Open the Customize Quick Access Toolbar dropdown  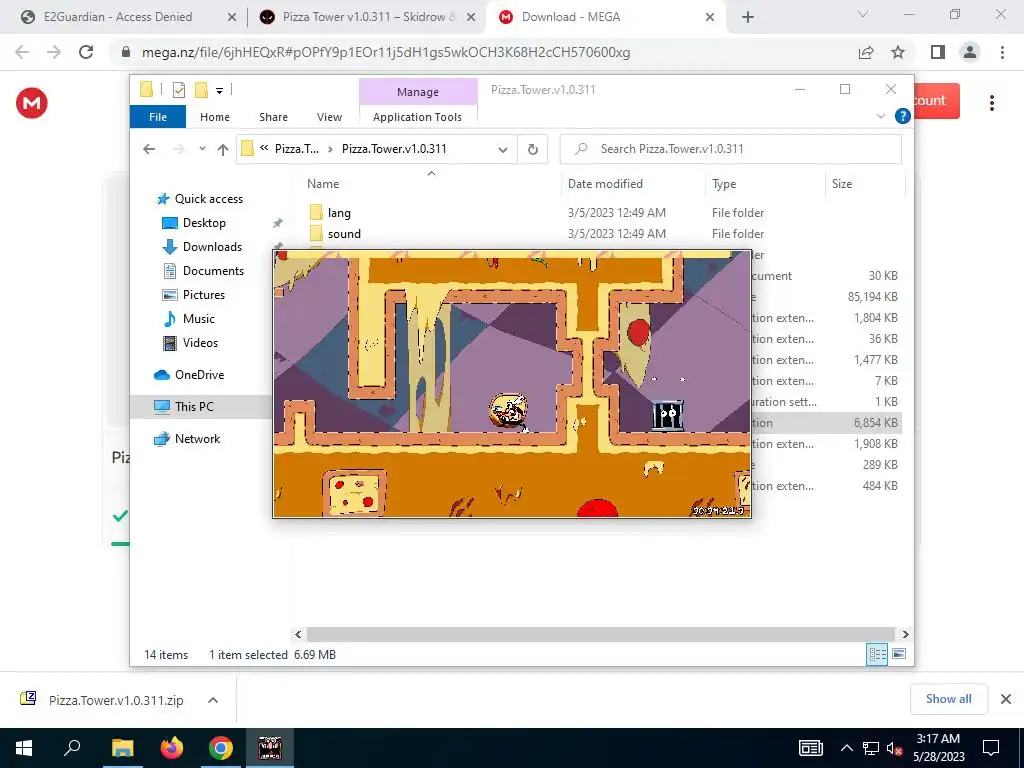219,91
